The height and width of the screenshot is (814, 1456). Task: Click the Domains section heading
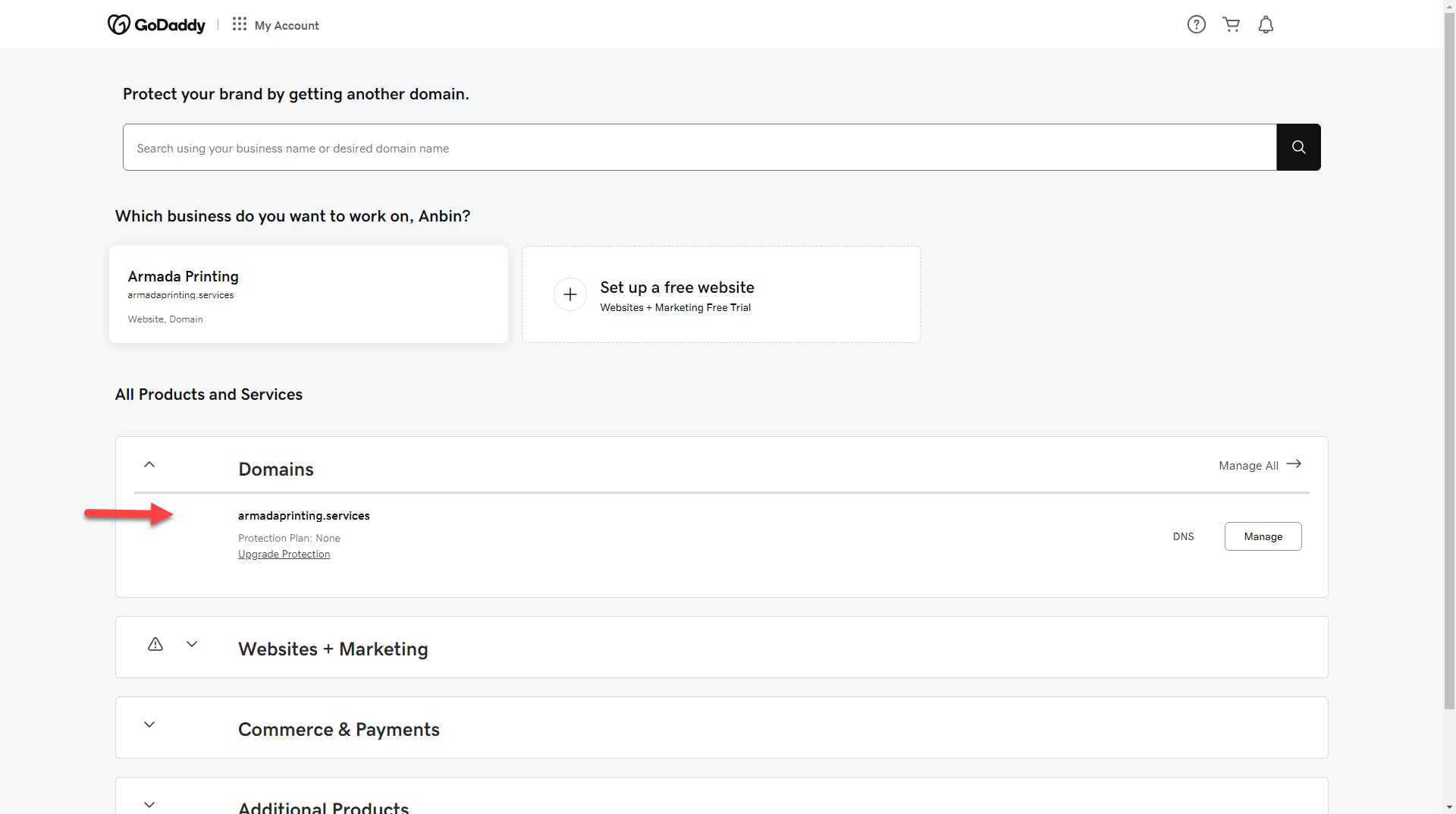(x=276, y=470)
